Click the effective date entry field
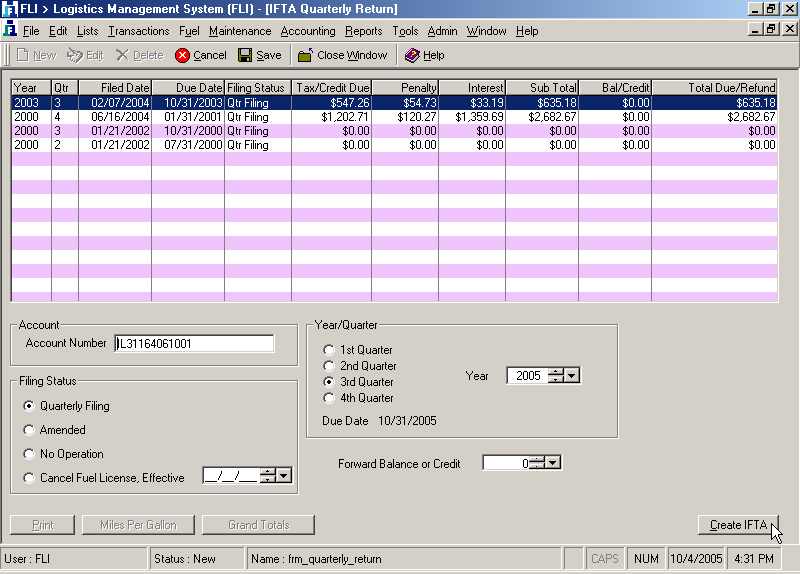Image resolution: width=800 pixels, height=574 pixels. pos(231,477)
